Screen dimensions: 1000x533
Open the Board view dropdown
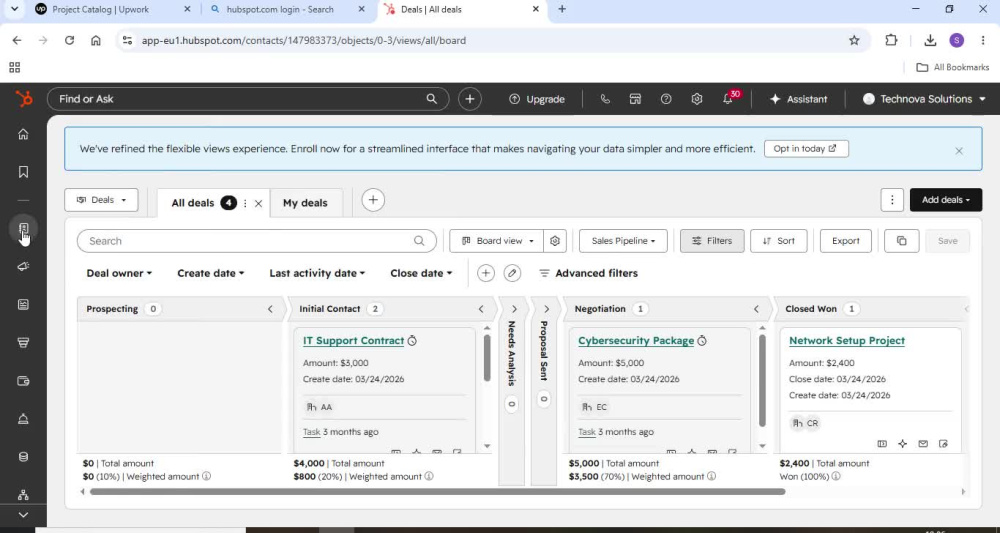[x=497, y=241]
